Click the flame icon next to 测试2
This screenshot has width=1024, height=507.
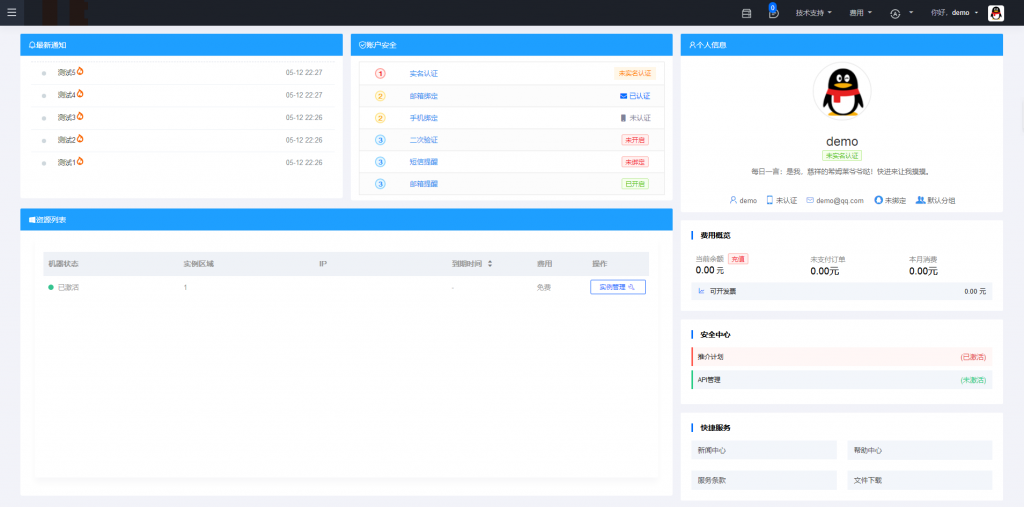coord(80,139)
